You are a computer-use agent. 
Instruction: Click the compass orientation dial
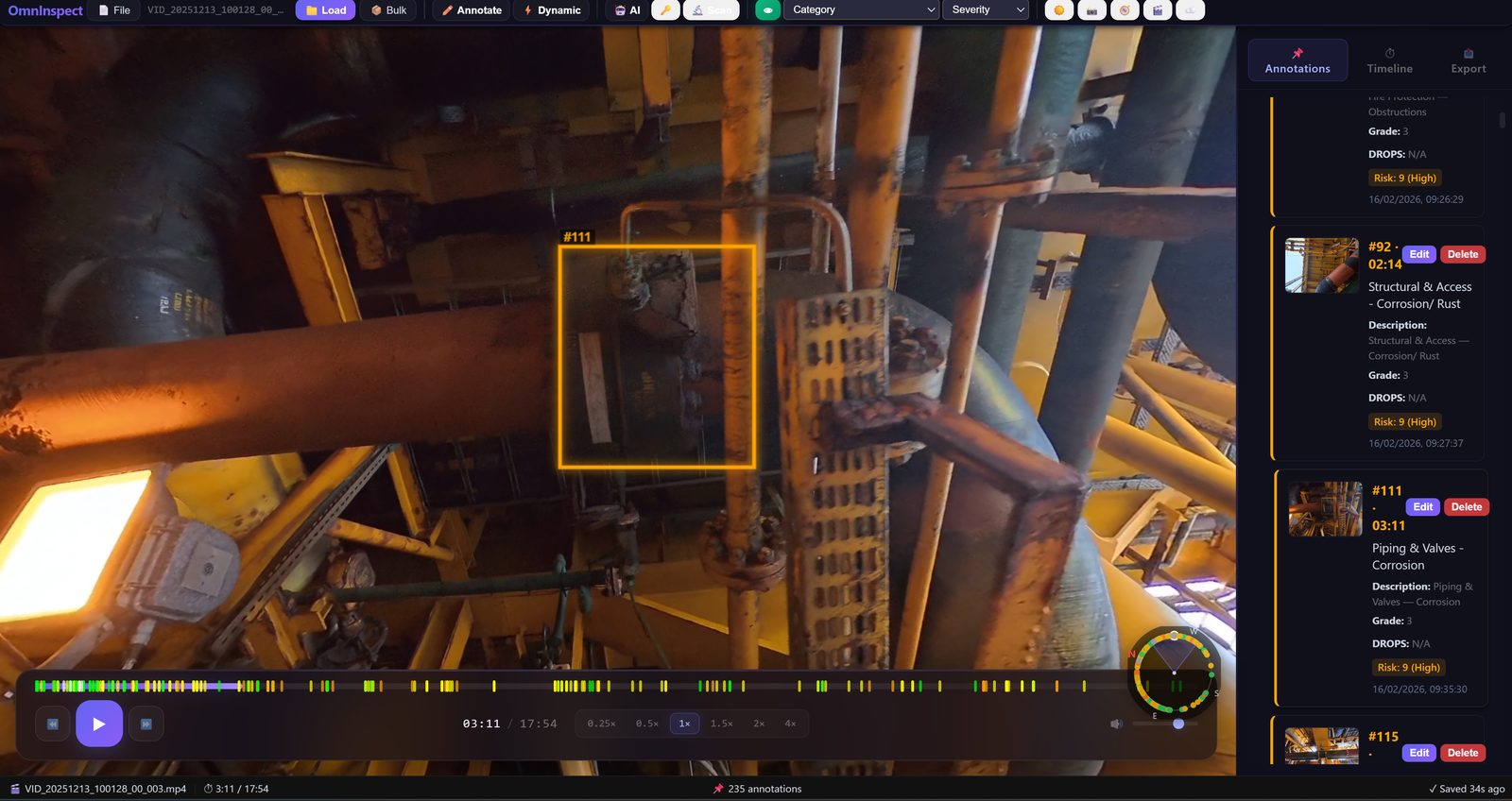point(1174,673)
